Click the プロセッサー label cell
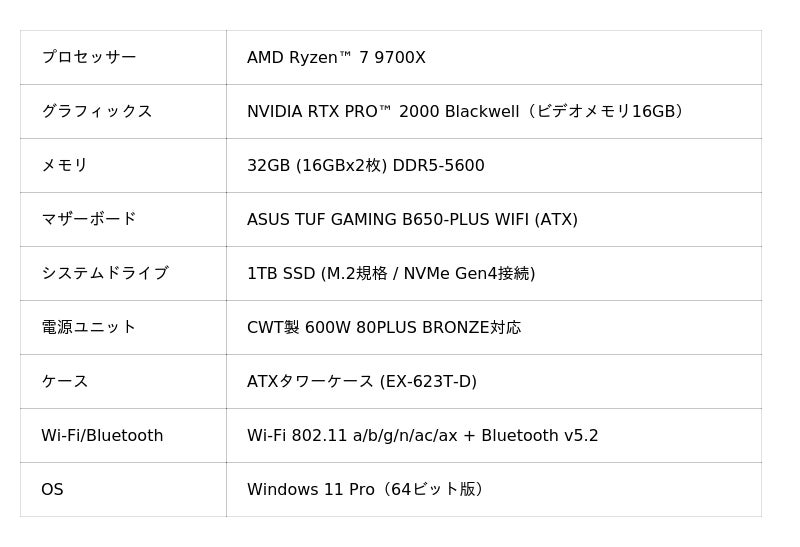The height and width of the screenshot is (547, 800). click(x=88, y=58)
